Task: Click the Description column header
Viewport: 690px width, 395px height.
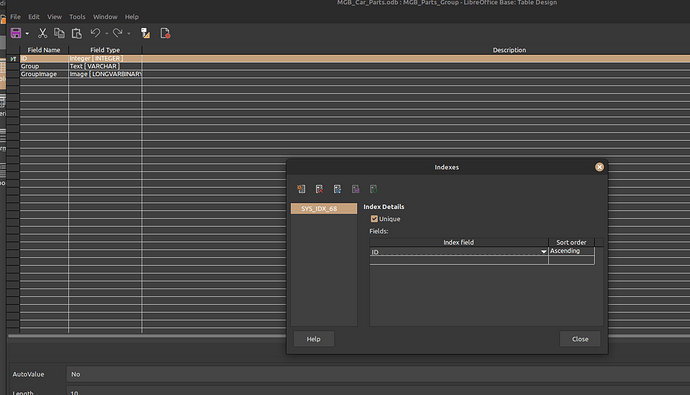Action: pos(509,50)
